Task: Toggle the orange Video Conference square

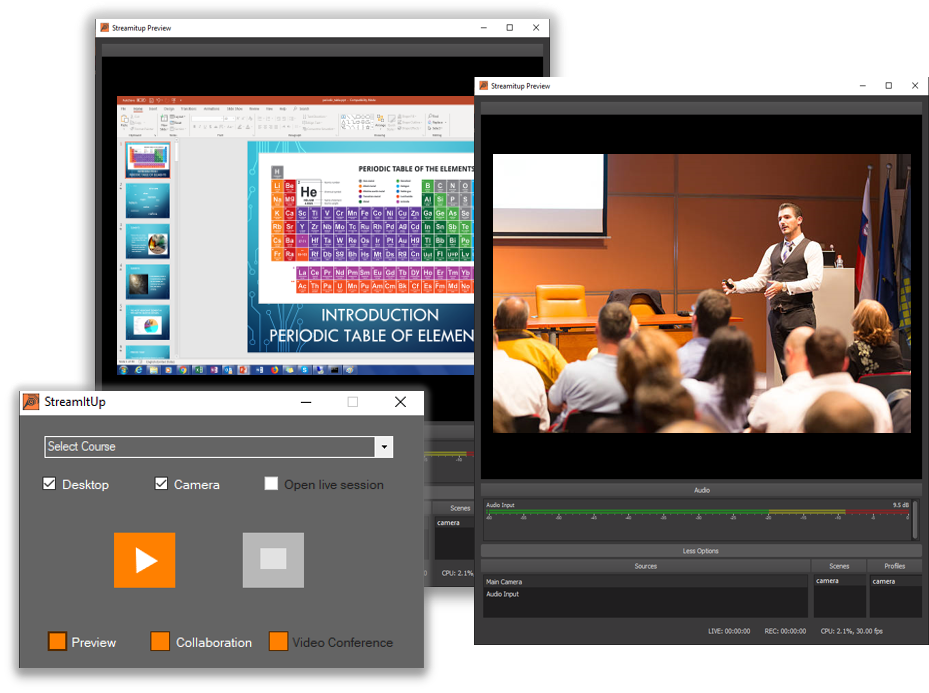Action: 278,641
